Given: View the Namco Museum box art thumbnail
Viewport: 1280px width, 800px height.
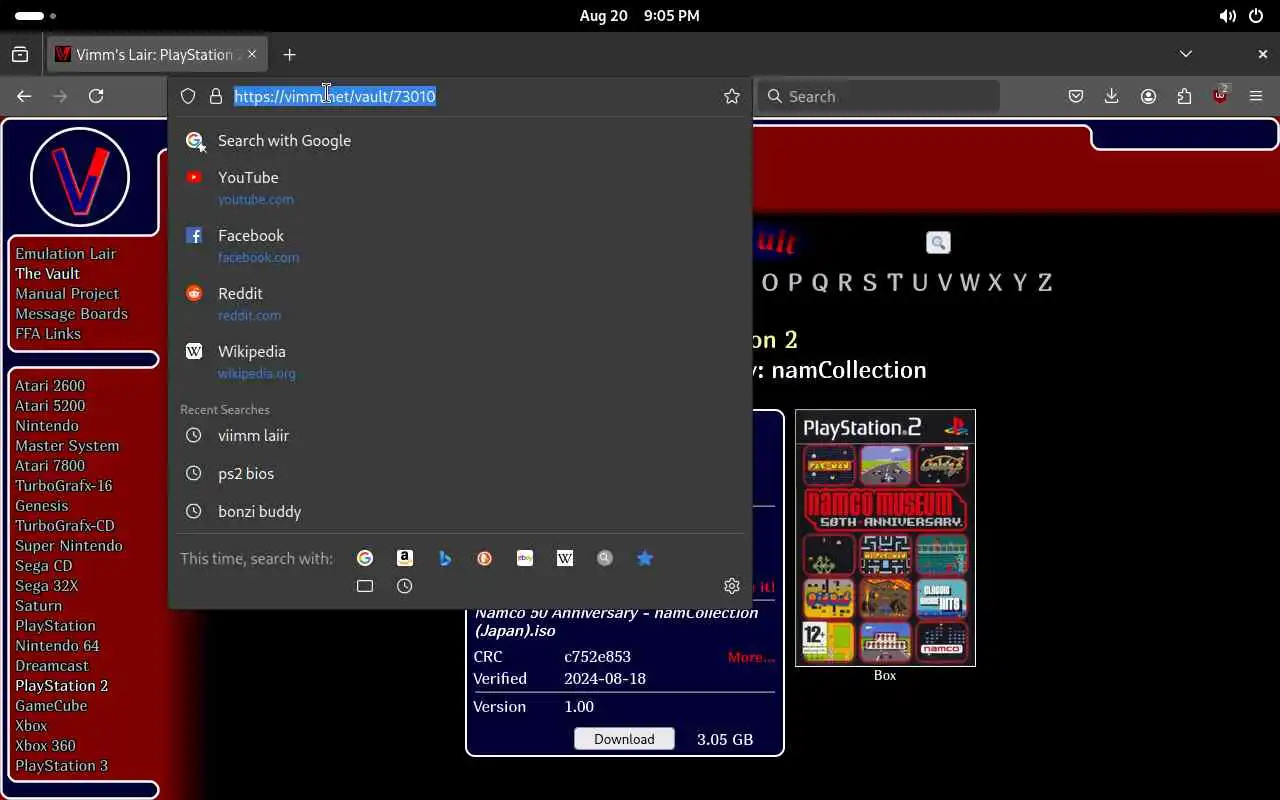Looking at the screenshot, I should pyautogui.click(x=885, y=538).
